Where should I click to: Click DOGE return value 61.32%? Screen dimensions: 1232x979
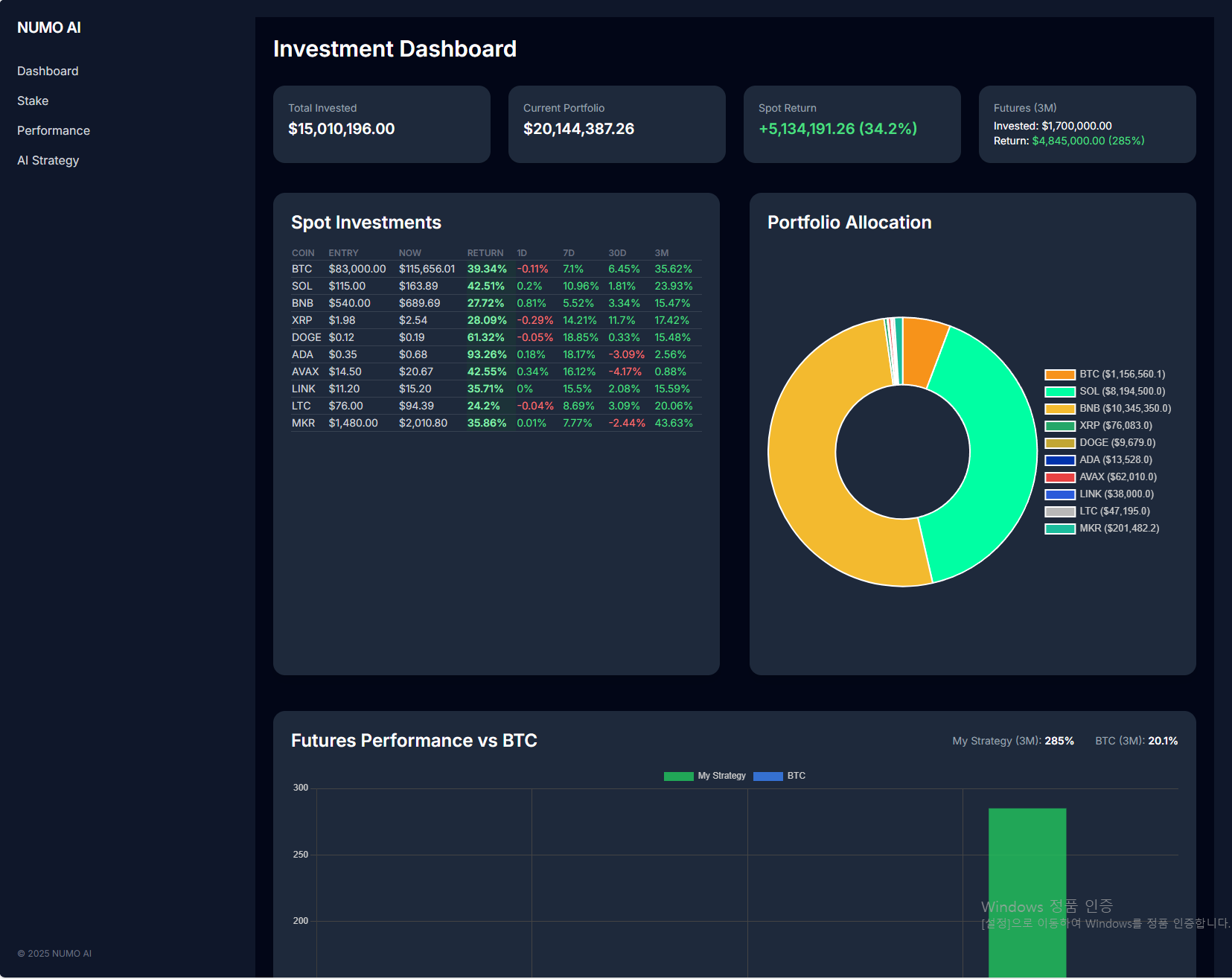[485, 337]
